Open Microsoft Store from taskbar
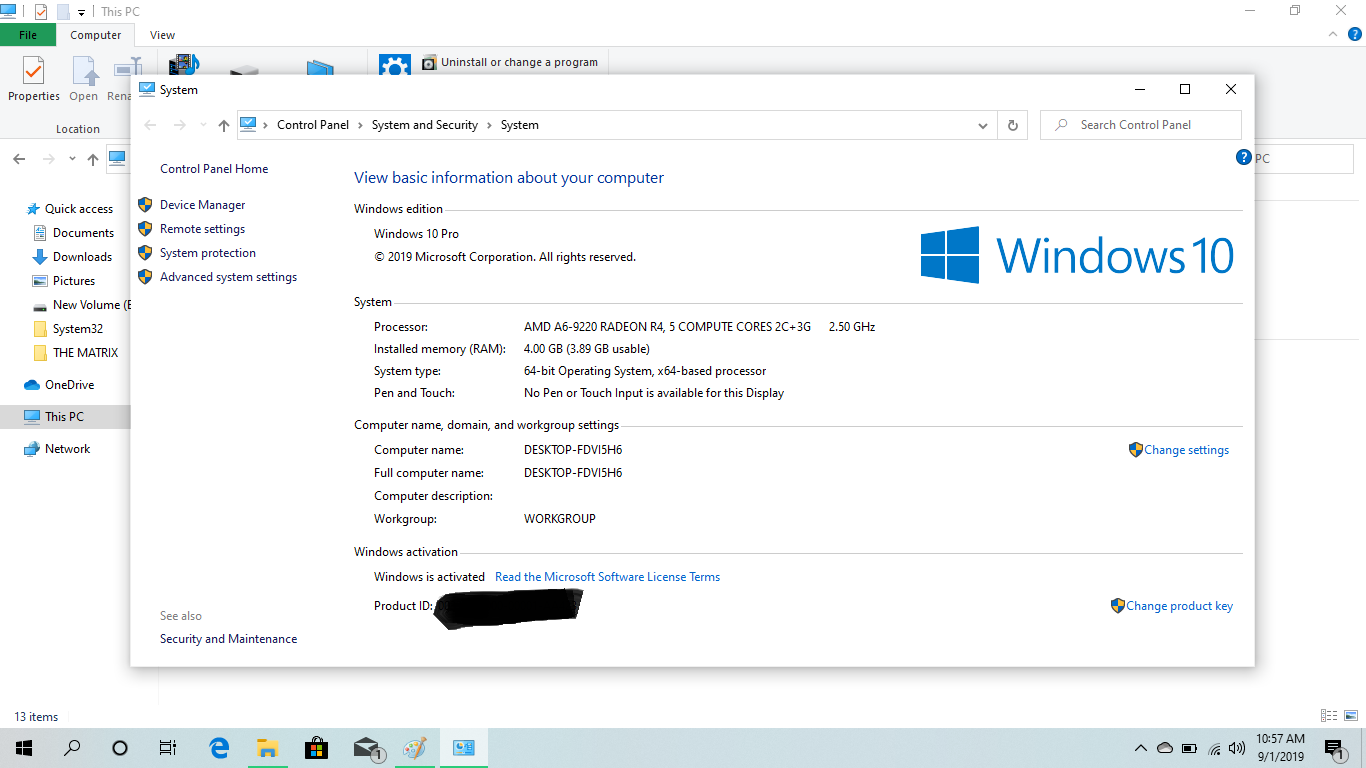The image size is (1366, 768). pos(317,748)
